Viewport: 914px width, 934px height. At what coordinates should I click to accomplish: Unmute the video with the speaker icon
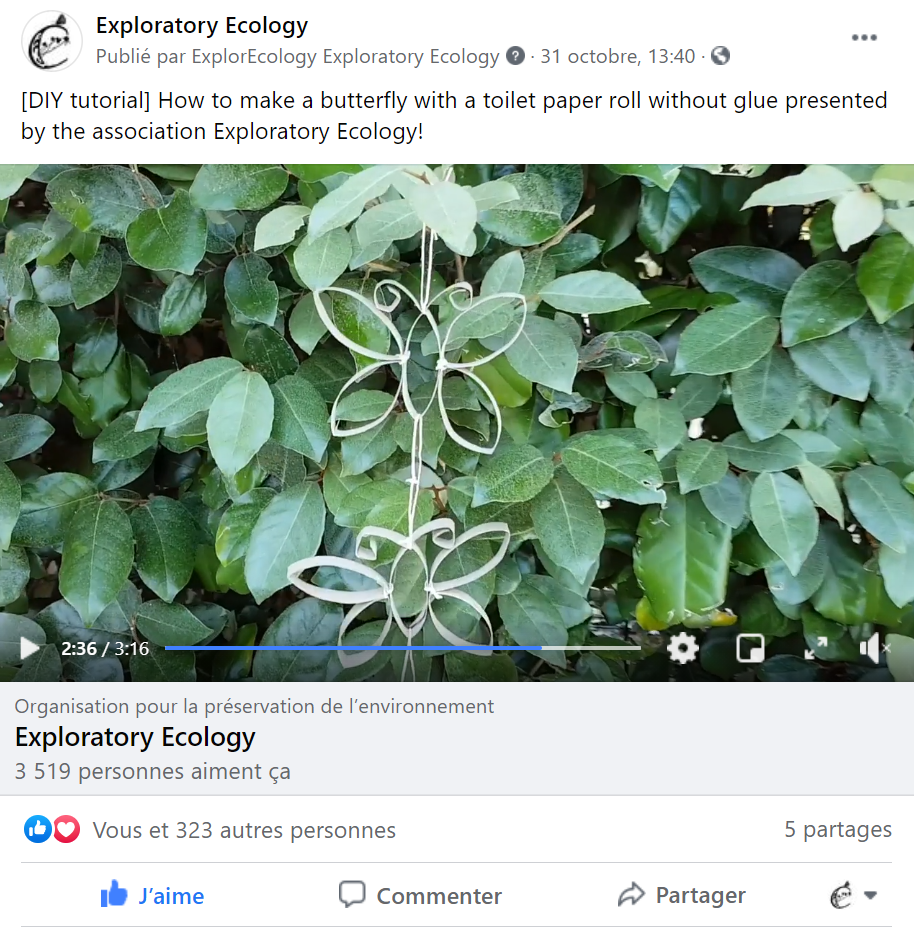[874, 648]
